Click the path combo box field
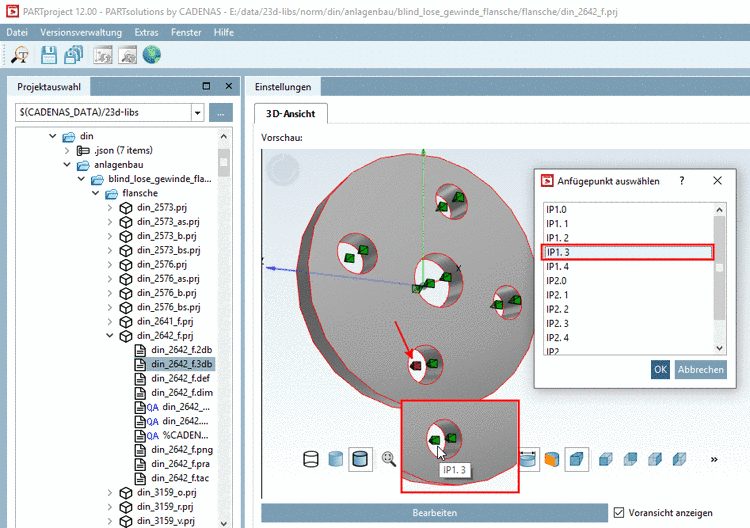This screenshot has width=750, height=528. pyautogui.click(x=103, y=113)
